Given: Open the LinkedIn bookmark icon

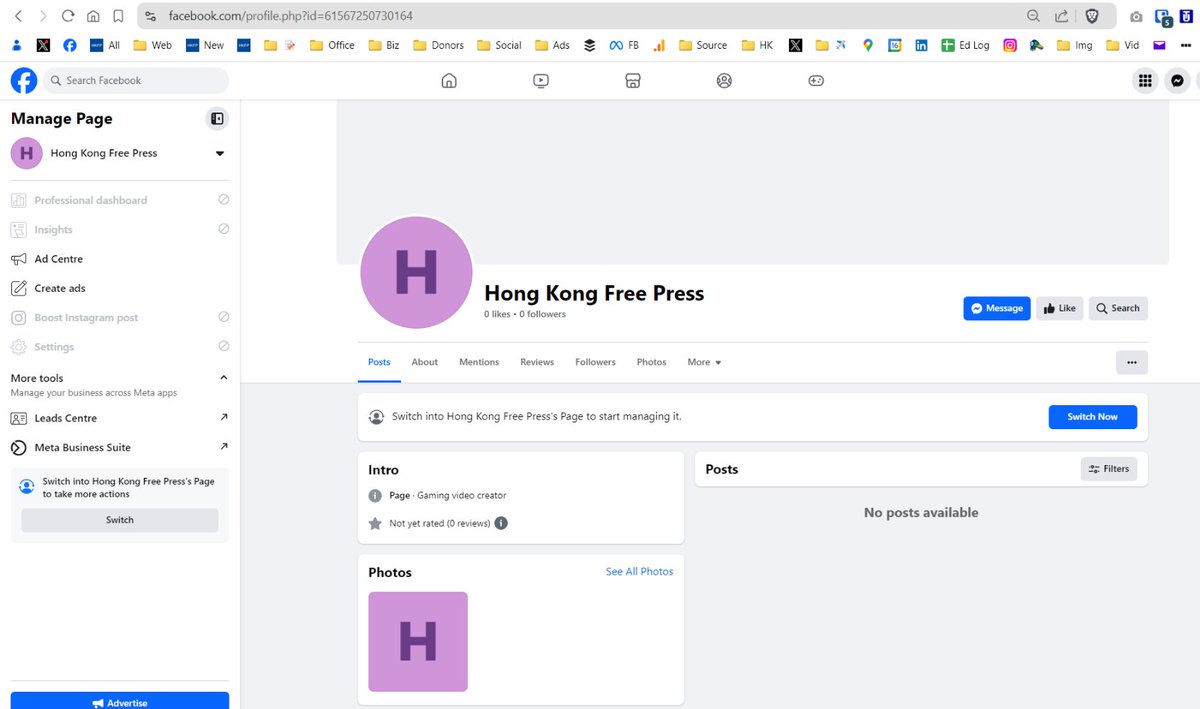Looking at the screenshot, I should pos(921,45).
